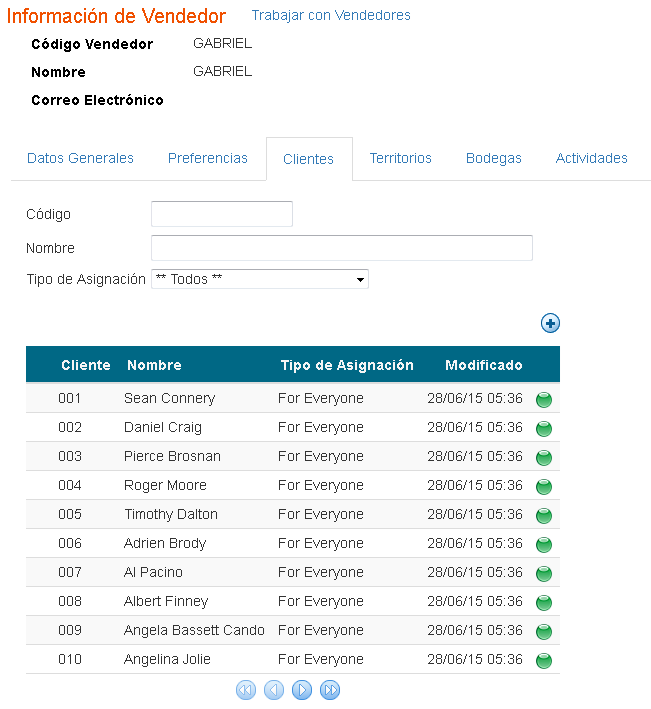651x709 pixels.
Task: Click green status icon for Sean Connery
Action: pos(544,400)
